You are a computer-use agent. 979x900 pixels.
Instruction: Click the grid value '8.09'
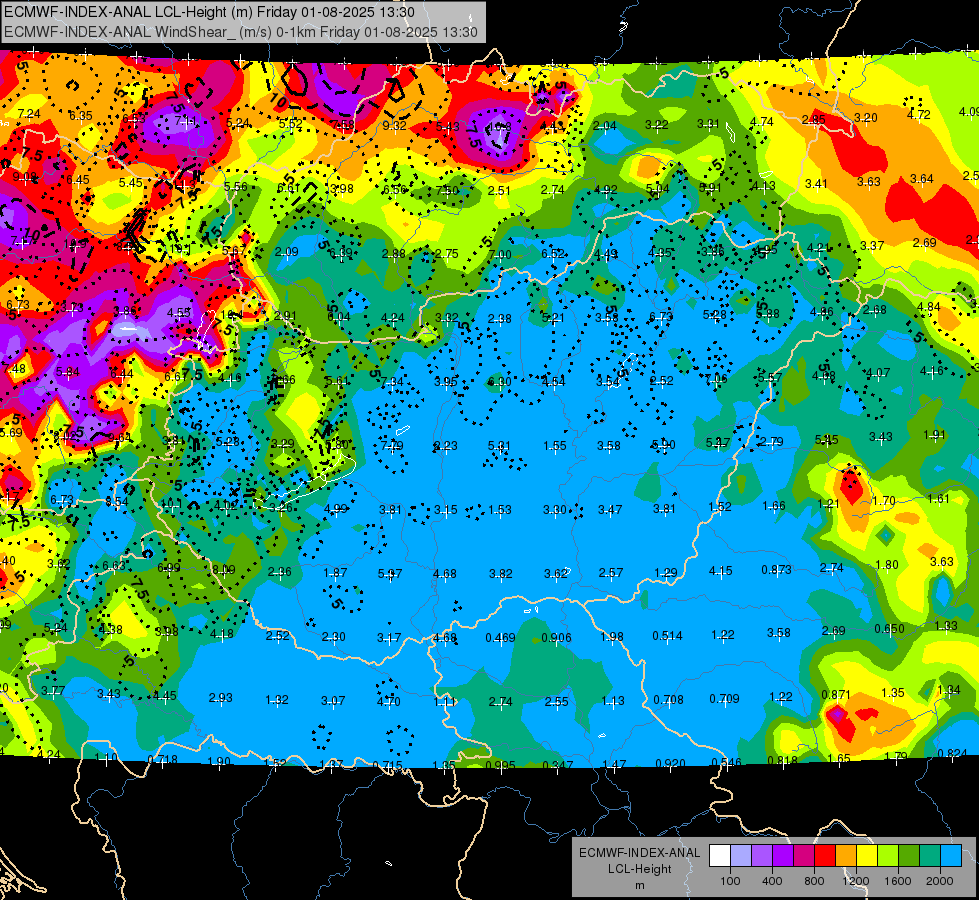(224, 570)
